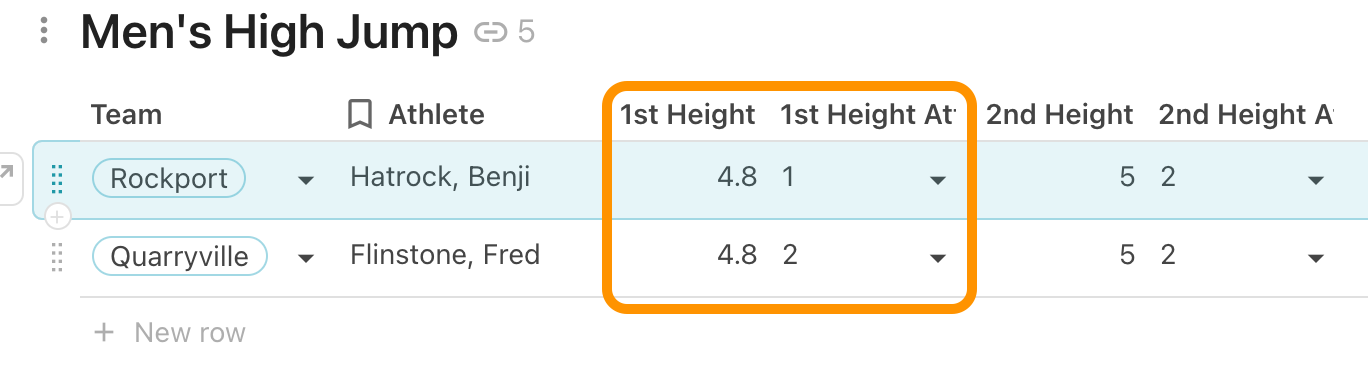Grab the drag handle of Quarryville row

click(x=57, y=257)
